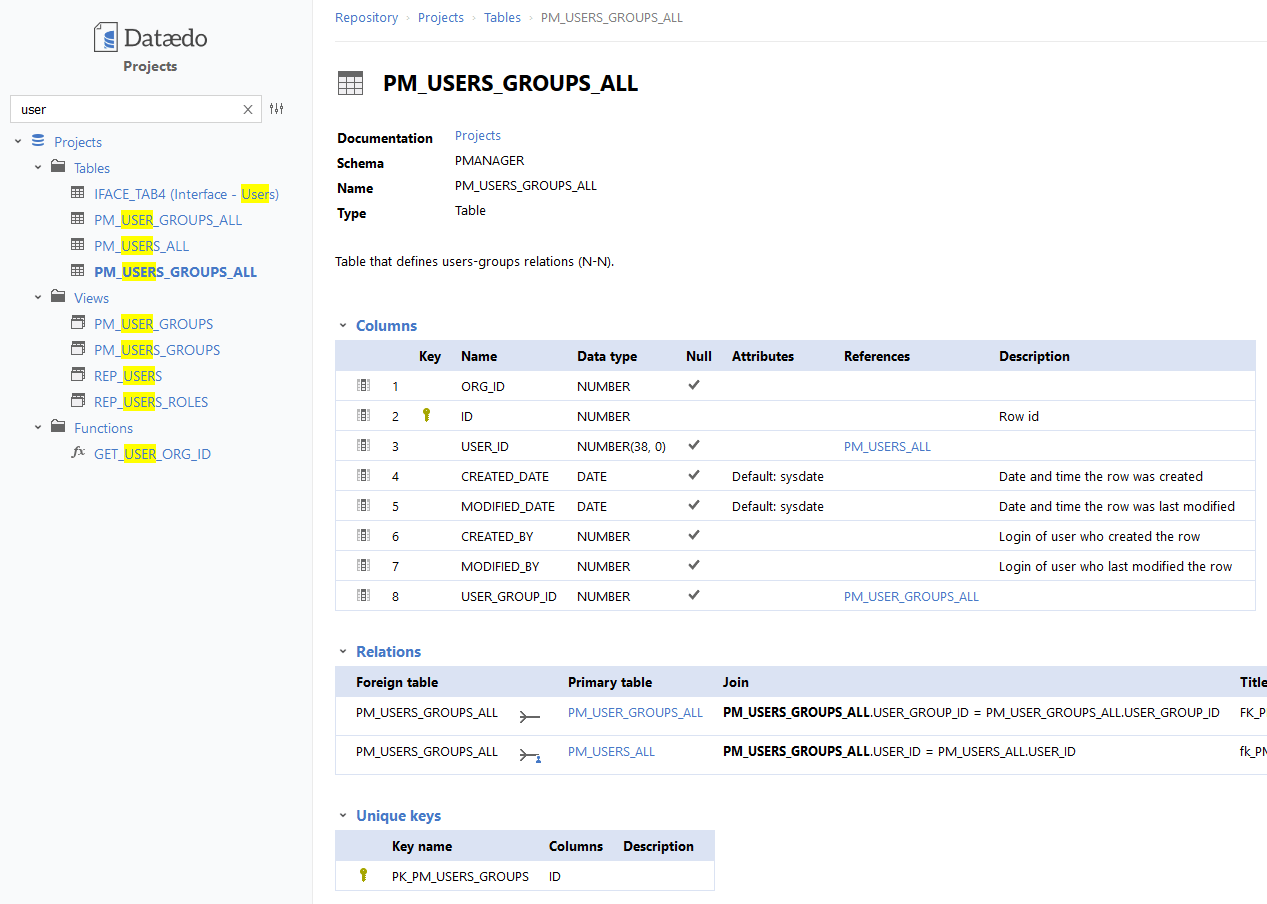
Task: Click the table icon next to PM_USERS_GROUPS_ALL heading
Action: [350, 82]
